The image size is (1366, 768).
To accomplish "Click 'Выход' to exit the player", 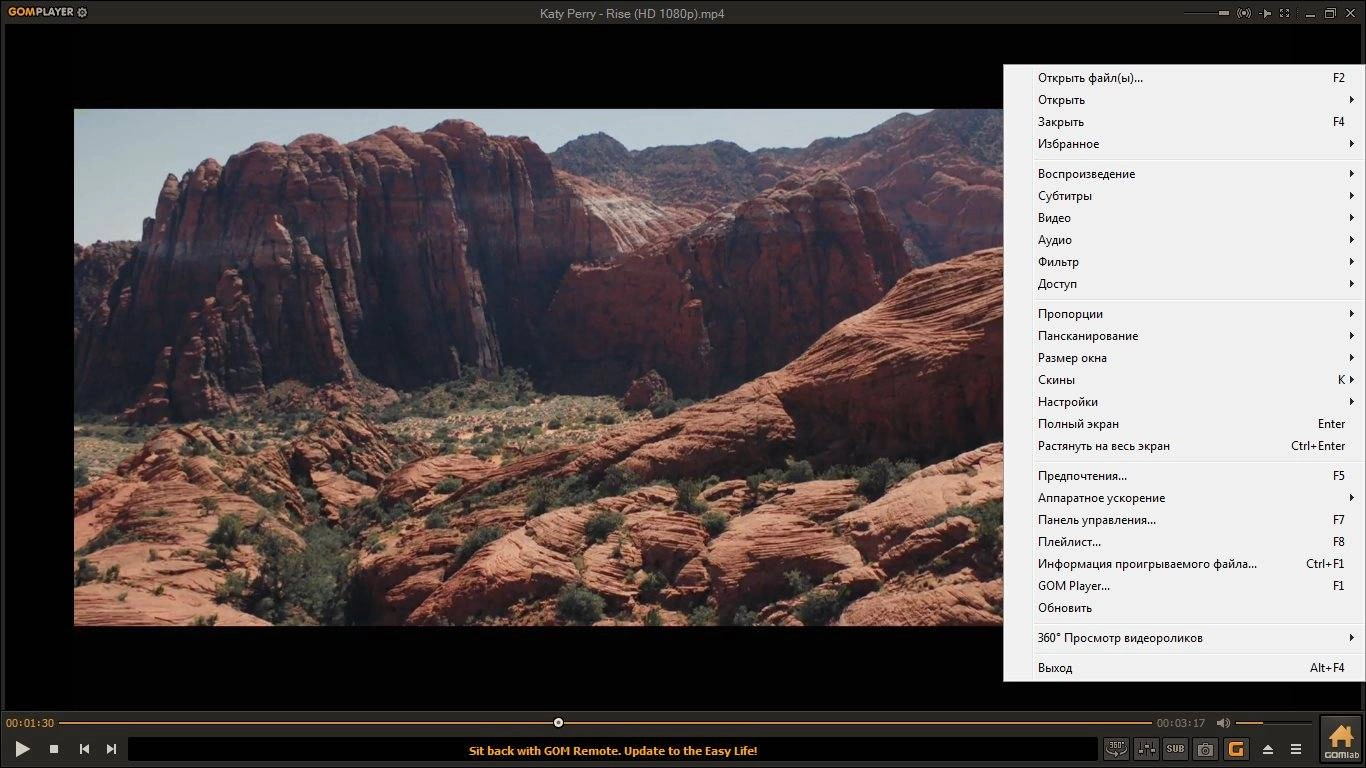I will (x=1185, y=667).
